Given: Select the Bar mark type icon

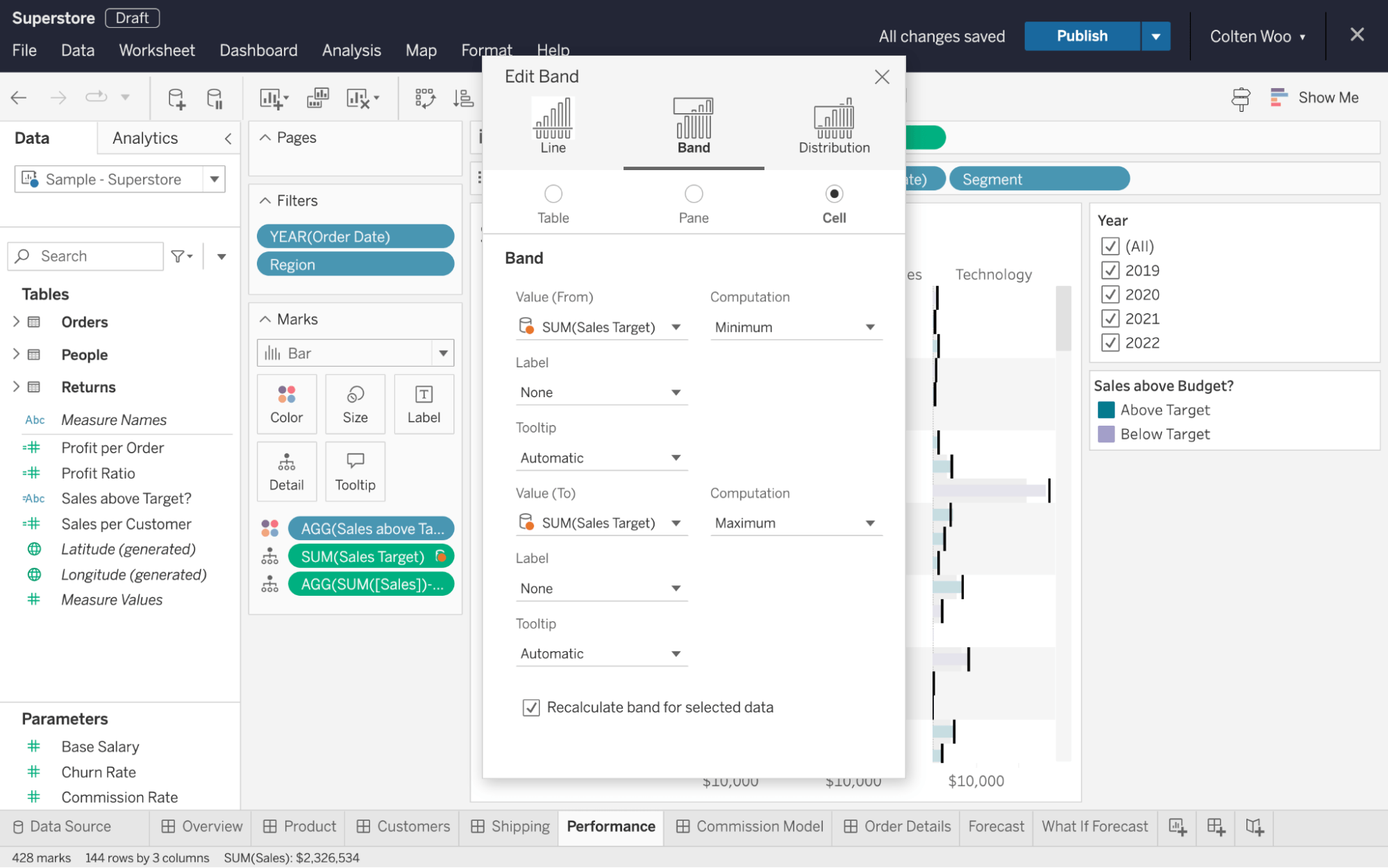Looking at the screenshot, I should 275,352.
